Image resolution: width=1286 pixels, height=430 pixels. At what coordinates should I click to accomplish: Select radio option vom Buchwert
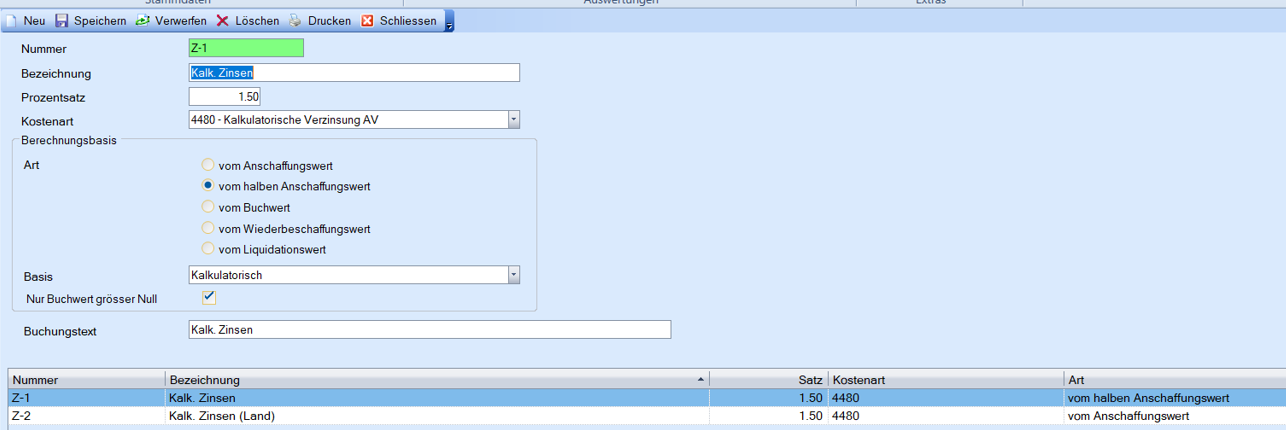(208, 207)
